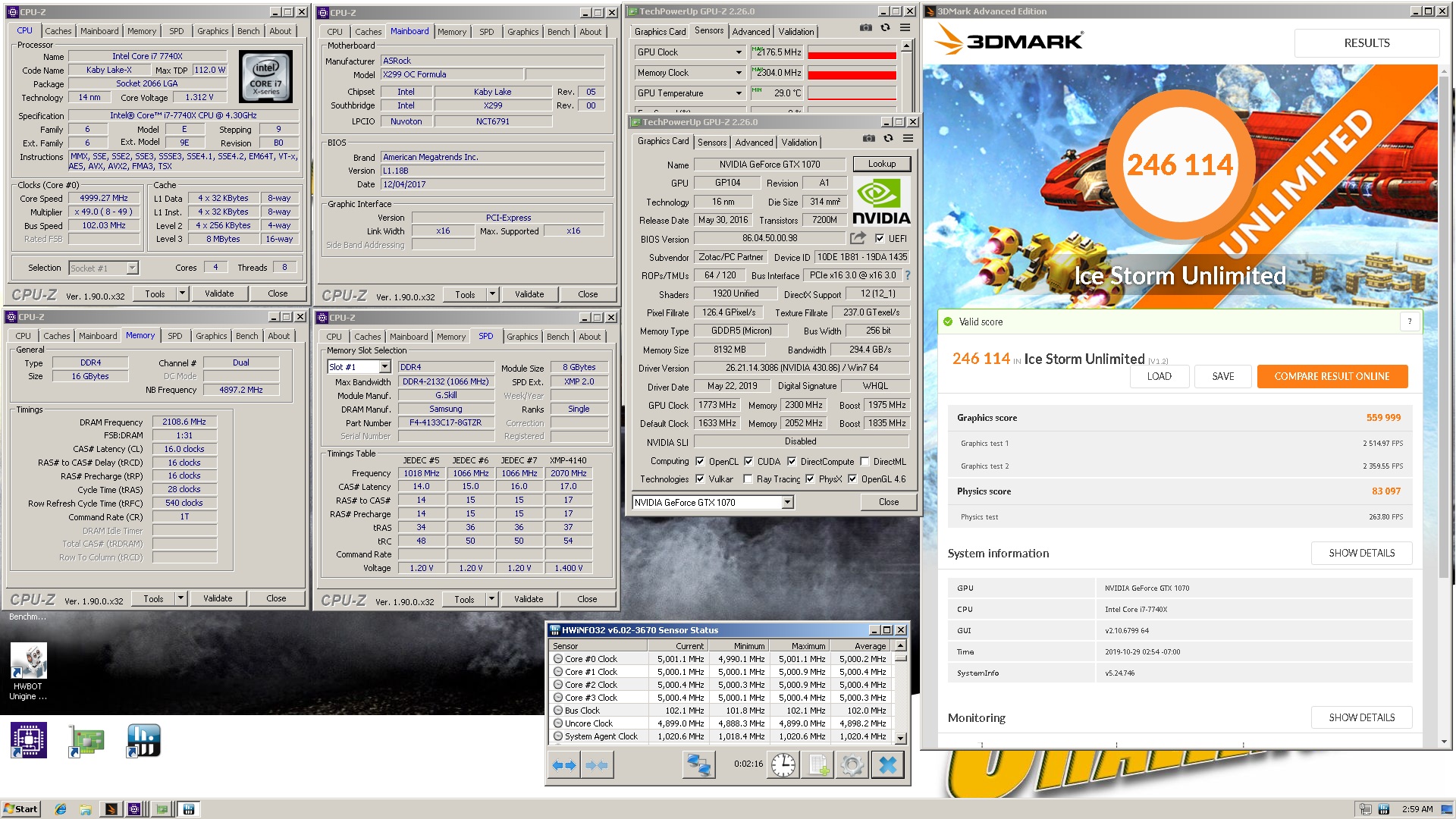Open HWiNFO desktop shortcut icon
Viewport: 1456px width, 819px height.
pyautogui.click(x=143, y=740)
